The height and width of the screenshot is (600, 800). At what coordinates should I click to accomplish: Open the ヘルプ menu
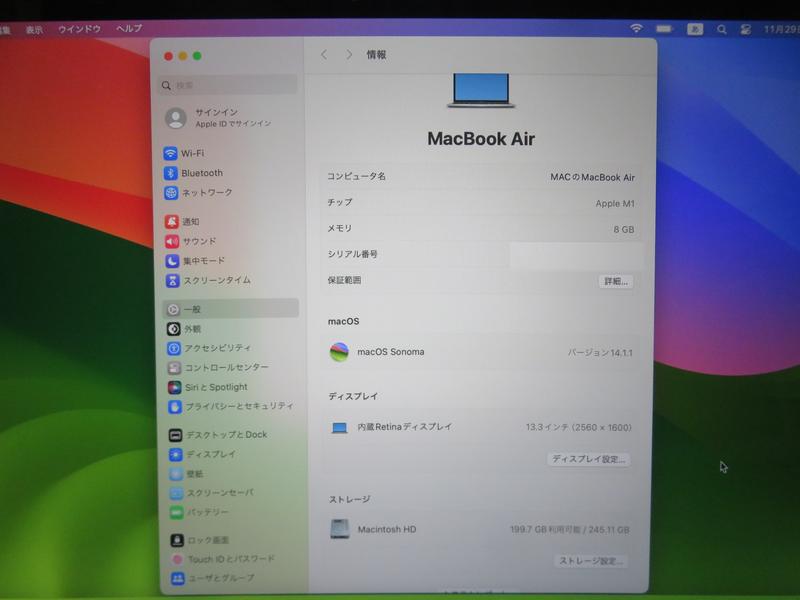coord(129,29)
